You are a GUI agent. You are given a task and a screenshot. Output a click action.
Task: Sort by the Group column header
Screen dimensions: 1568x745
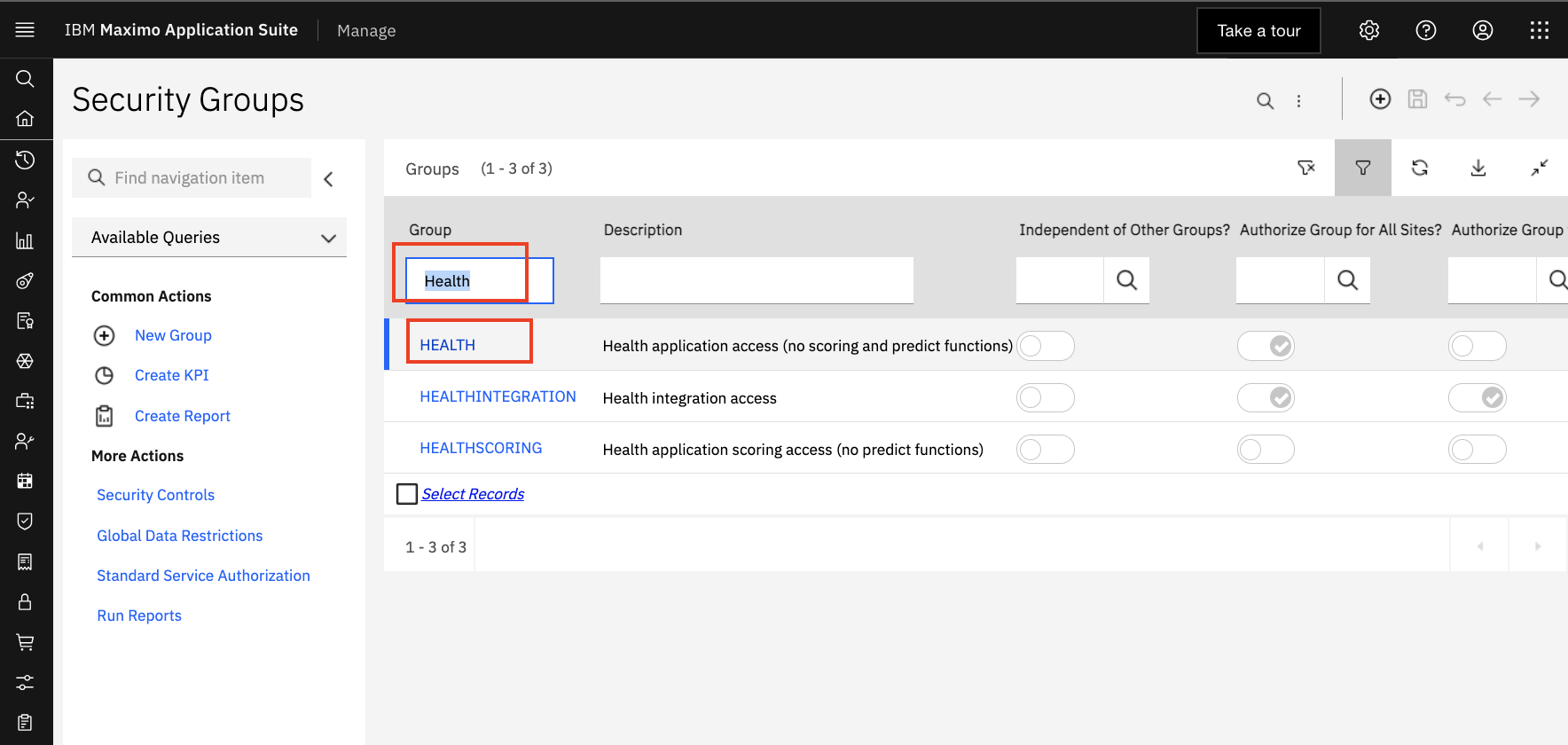coord(430,230)
